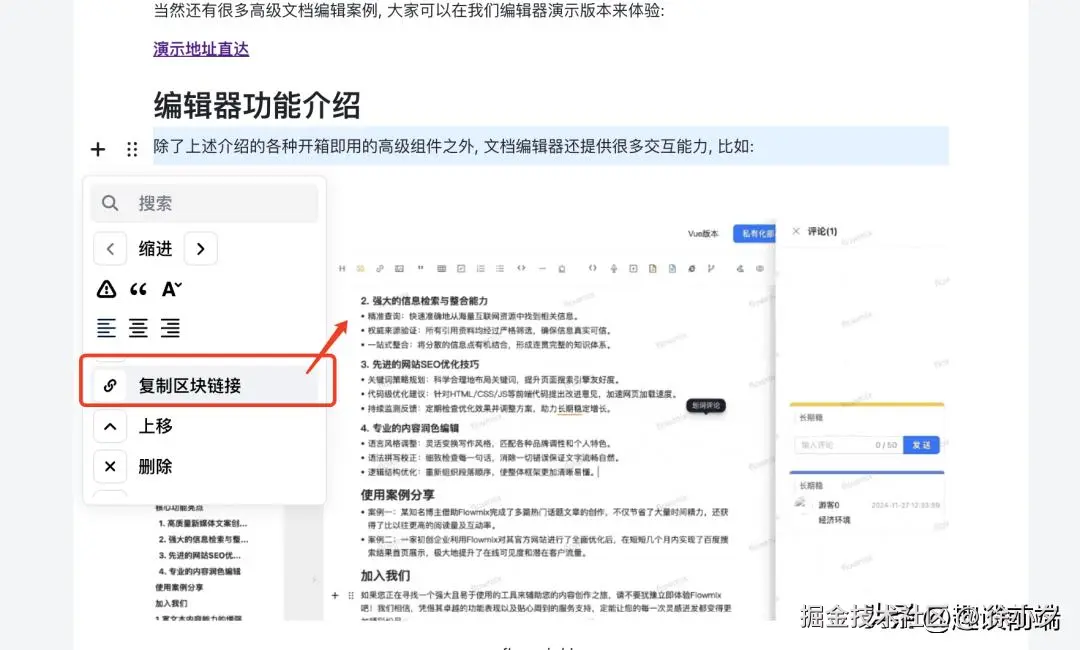Close the 评论(1) comment panel
Screen dimensions: 1080x650
tap(796, 231)
